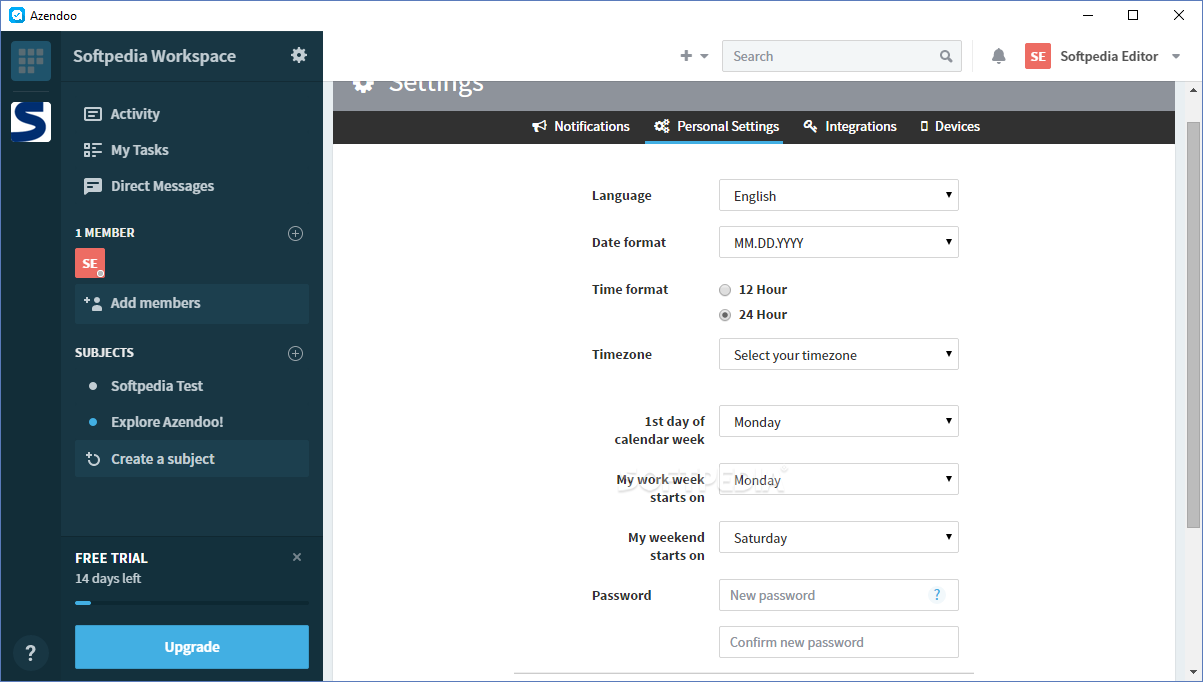Click the Create a subject button

(192, 459)
